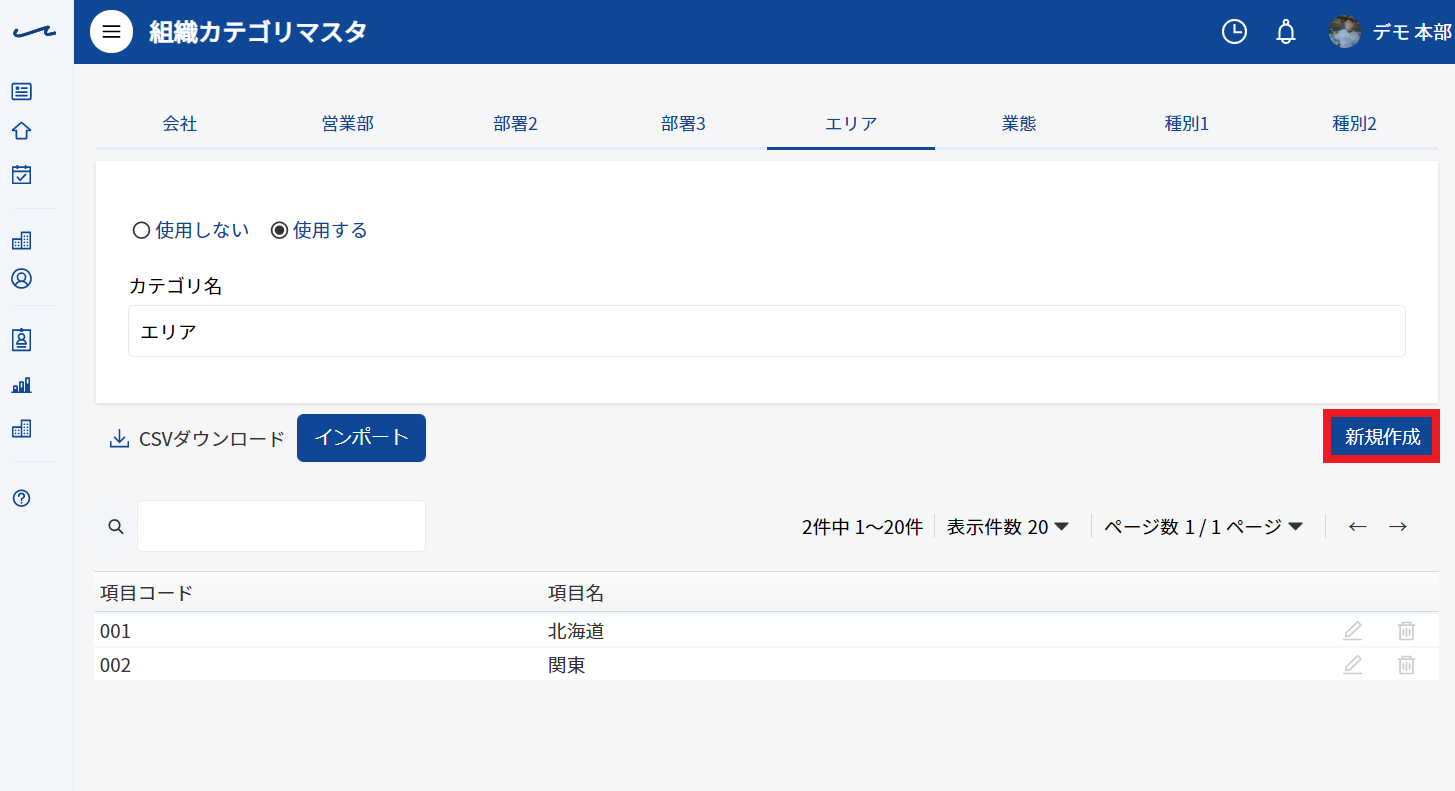
Task: Click the インポート button
Action: 361,438
